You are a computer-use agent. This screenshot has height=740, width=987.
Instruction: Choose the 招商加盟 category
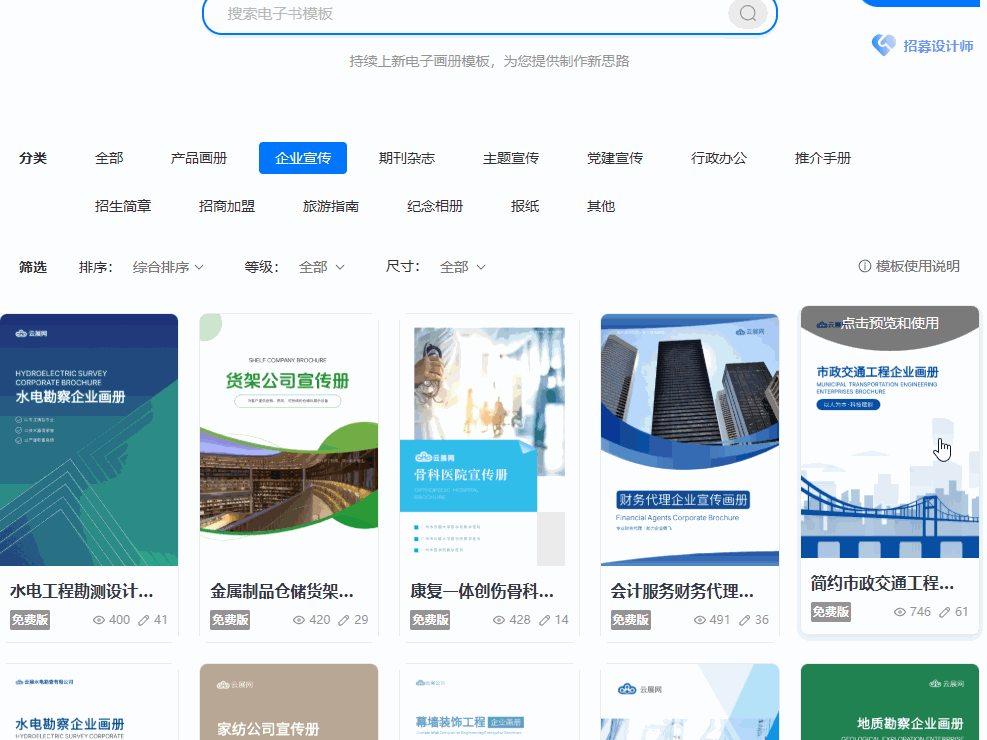coord(227,206)
